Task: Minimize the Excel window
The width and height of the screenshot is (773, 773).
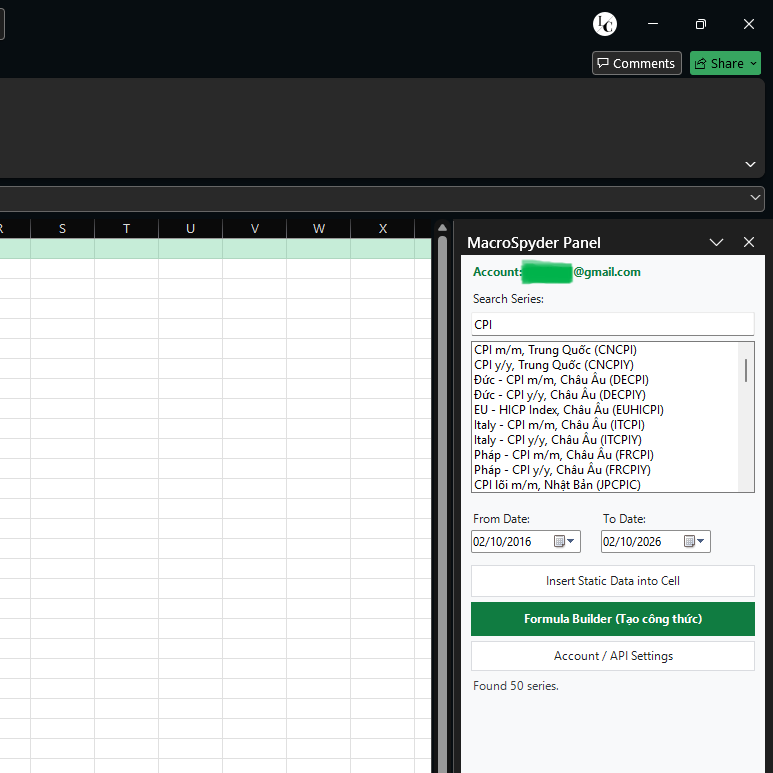Action: 653,24
